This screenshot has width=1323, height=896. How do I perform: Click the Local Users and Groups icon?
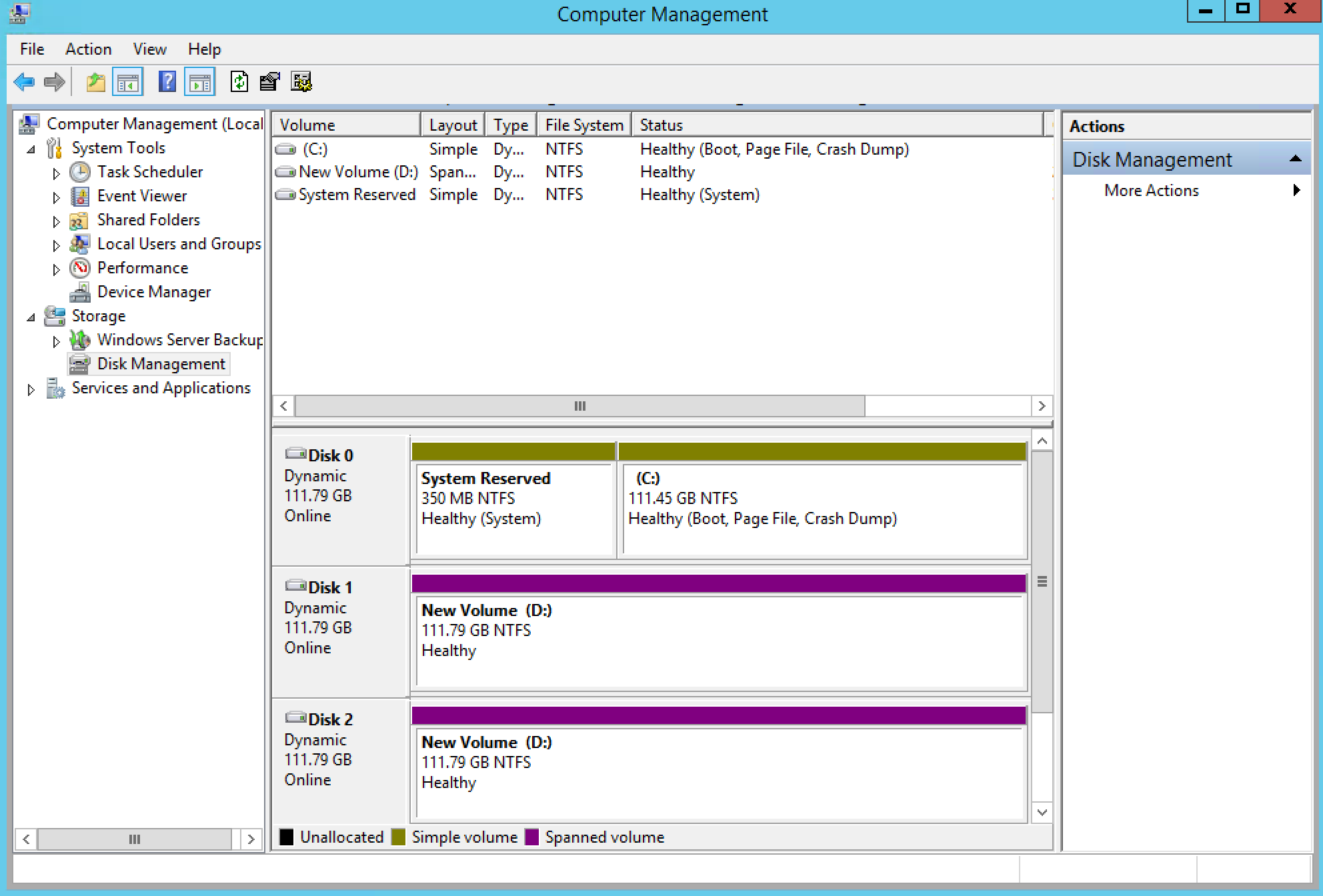tap(79, 244)
